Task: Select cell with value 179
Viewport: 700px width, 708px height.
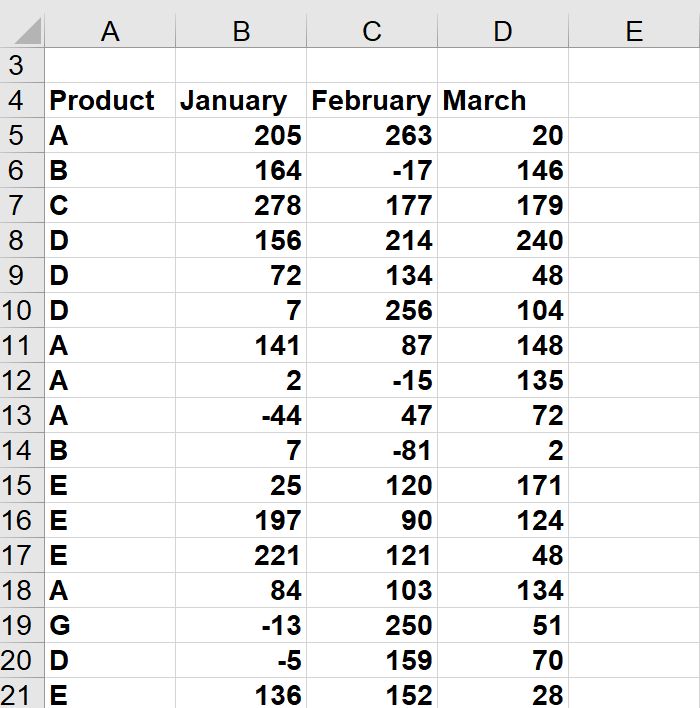Action: 503,205
